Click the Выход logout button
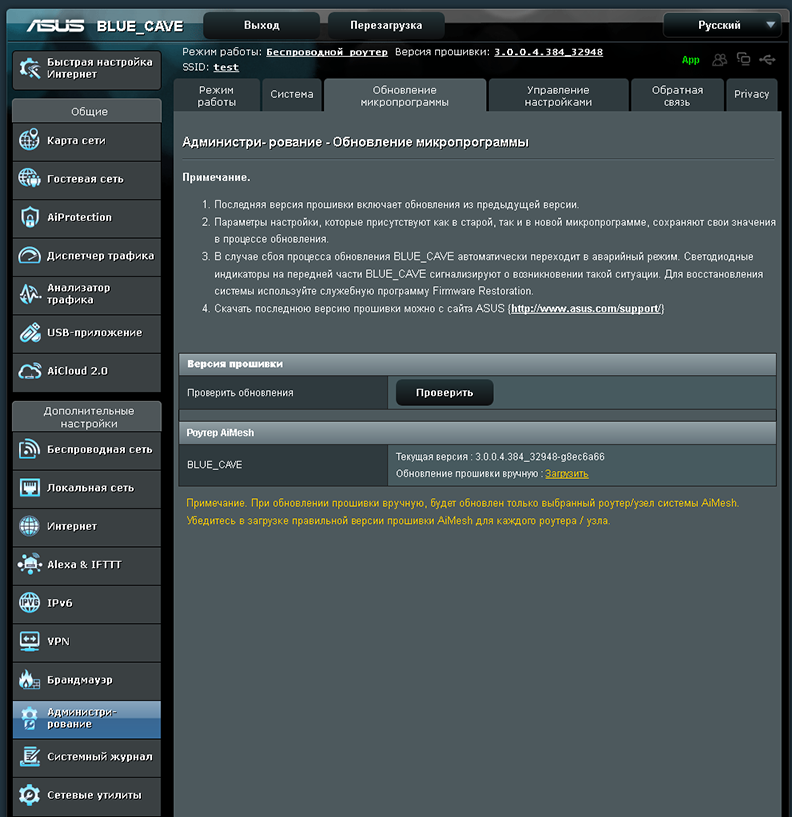 coord(262,25)
